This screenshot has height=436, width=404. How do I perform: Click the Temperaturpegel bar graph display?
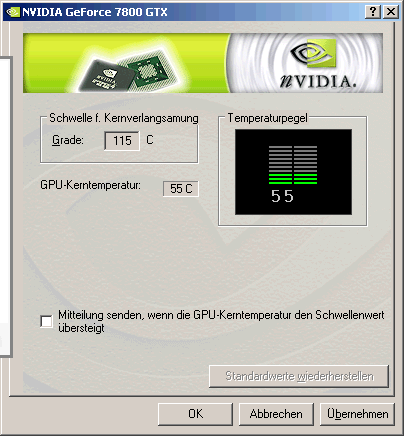coord(293,172)
